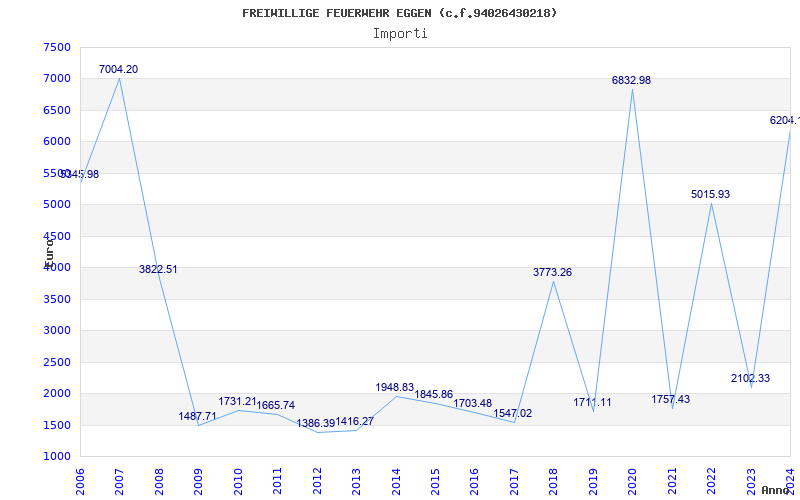The height and width of the screenshot is (500, 800).
Task: Select the peak value 6832.98
Action: coord(632,81)
